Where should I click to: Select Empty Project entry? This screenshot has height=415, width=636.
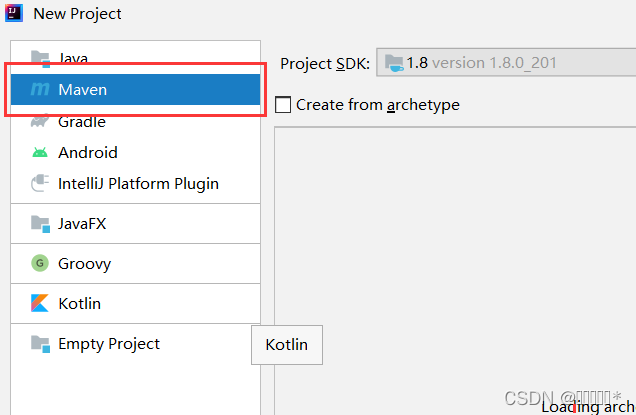click(135, 344)
